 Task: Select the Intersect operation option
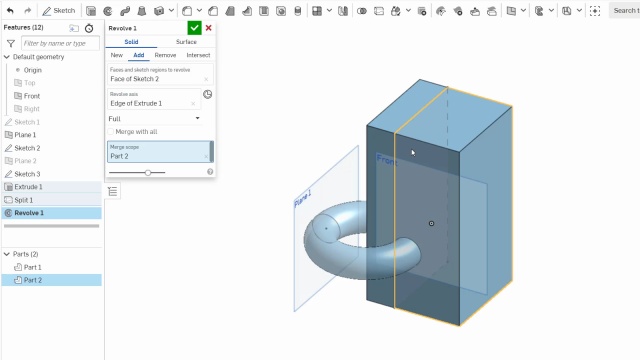coord(198,55)
